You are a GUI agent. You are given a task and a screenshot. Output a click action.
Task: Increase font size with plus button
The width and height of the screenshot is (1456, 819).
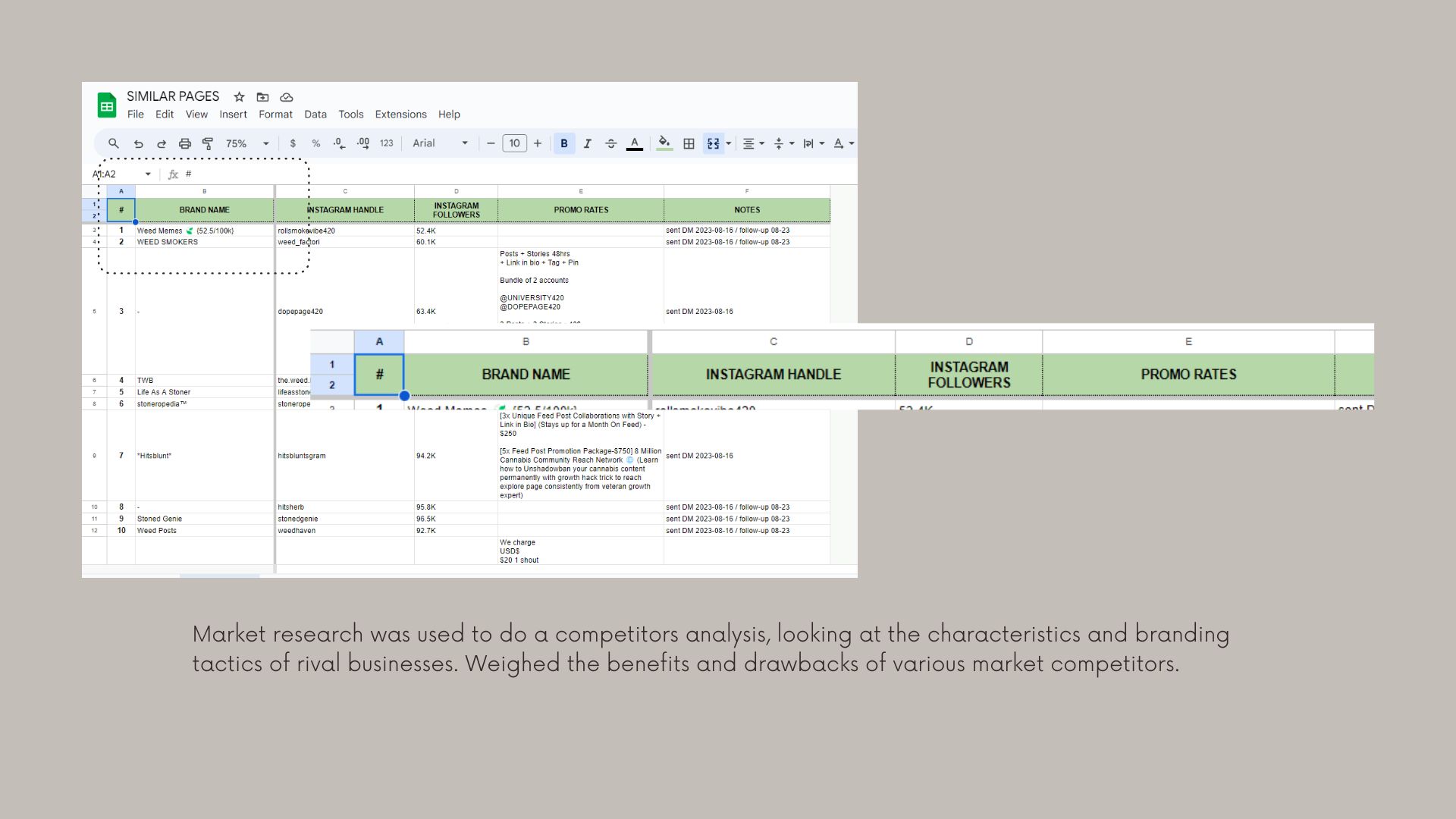(538, 143)
